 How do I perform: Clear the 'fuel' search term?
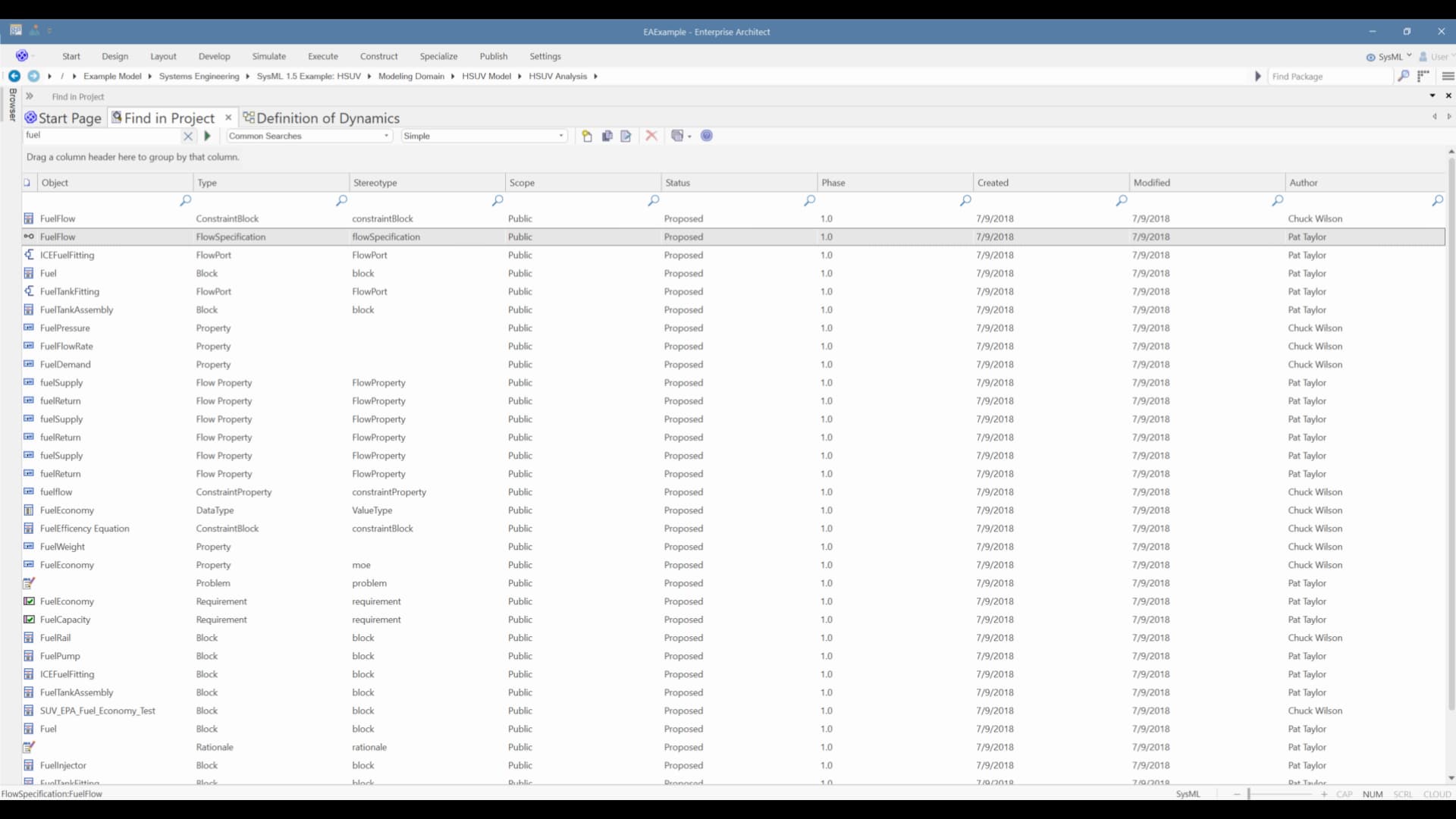pyautogui.click(x=188, y=136)
